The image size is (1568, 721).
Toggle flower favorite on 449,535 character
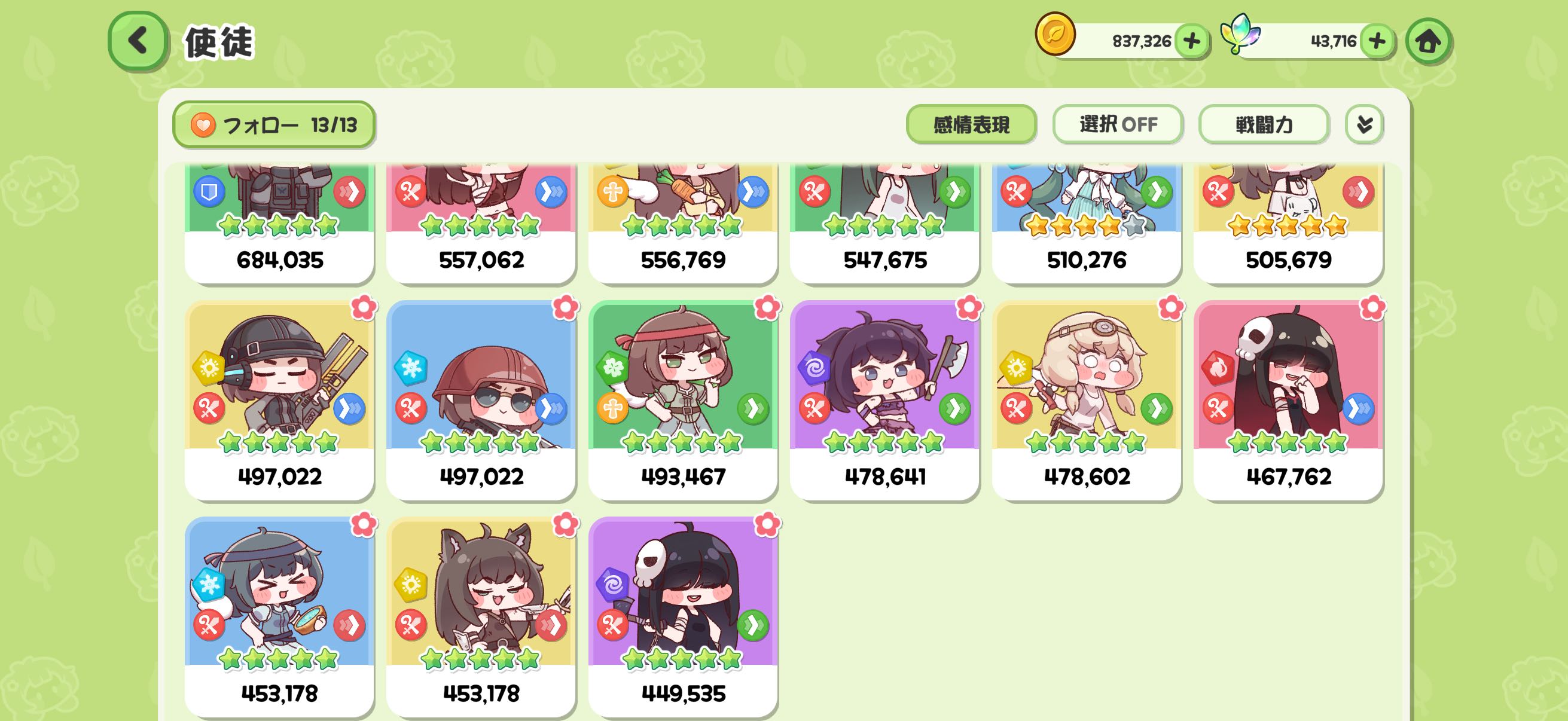[x=767, y=524]
